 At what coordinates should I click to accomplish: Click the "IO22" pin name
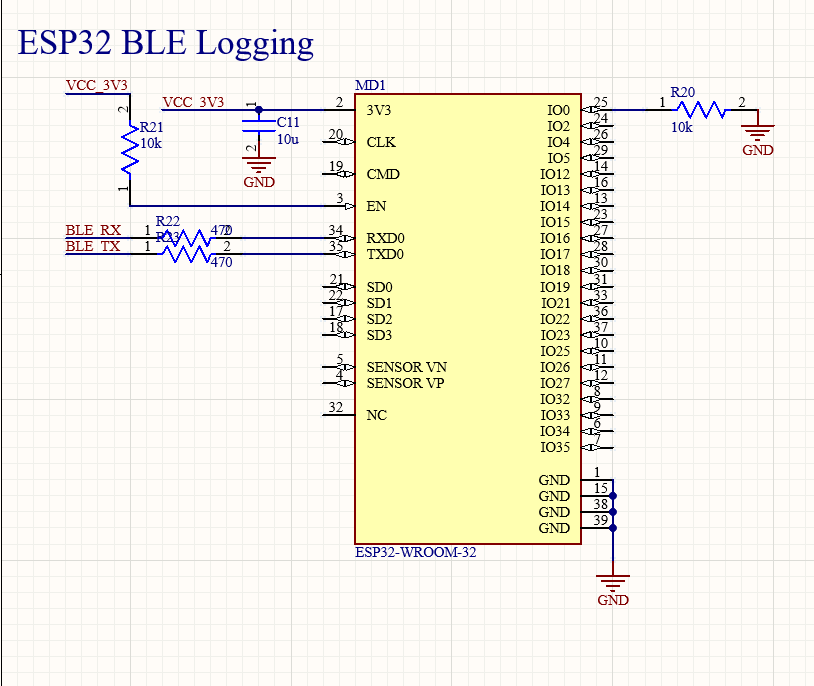pos(555,319)
